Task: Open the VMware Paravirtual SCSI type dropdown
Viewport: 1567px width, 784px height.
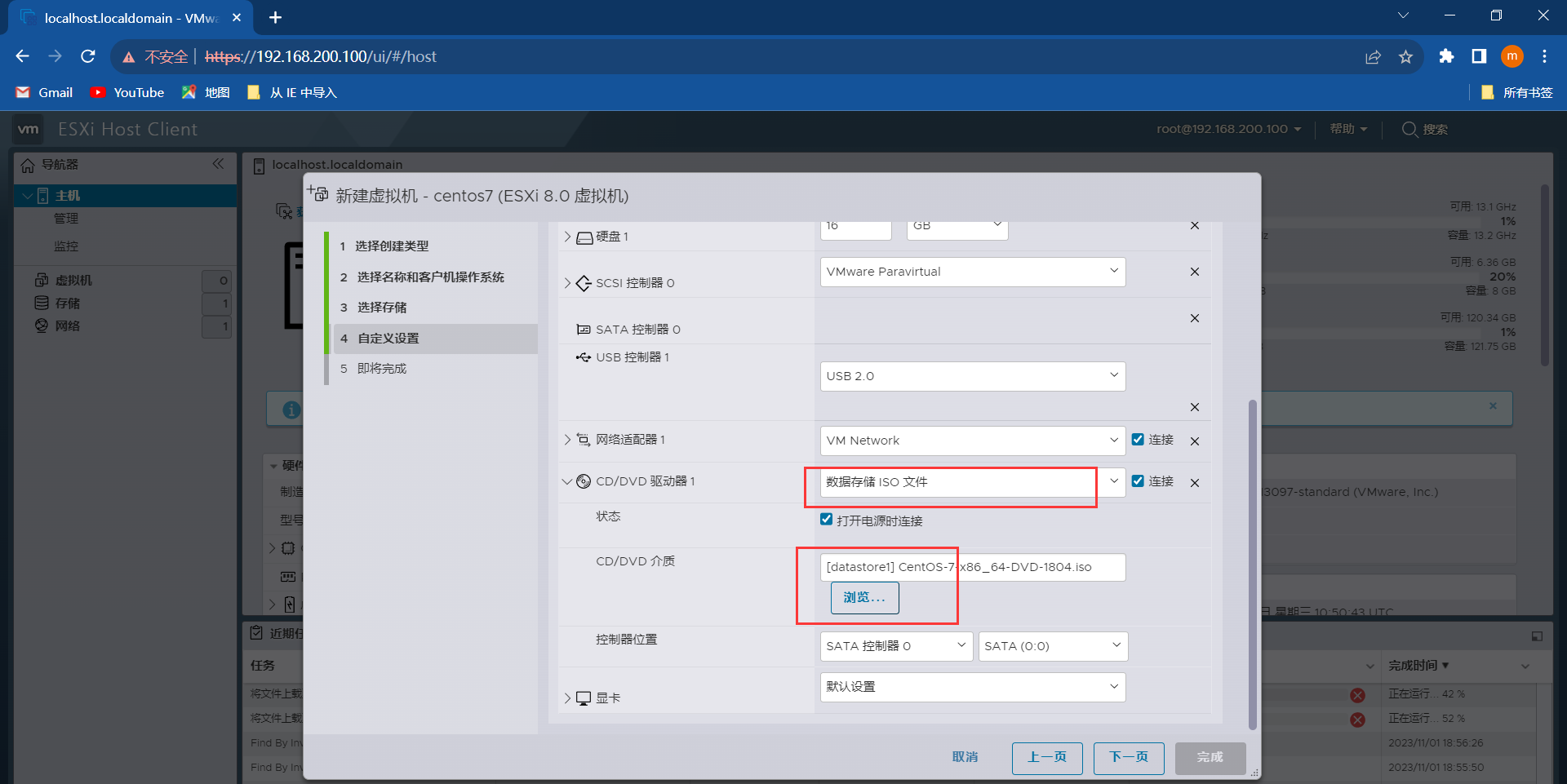Action: pos(973,272)
